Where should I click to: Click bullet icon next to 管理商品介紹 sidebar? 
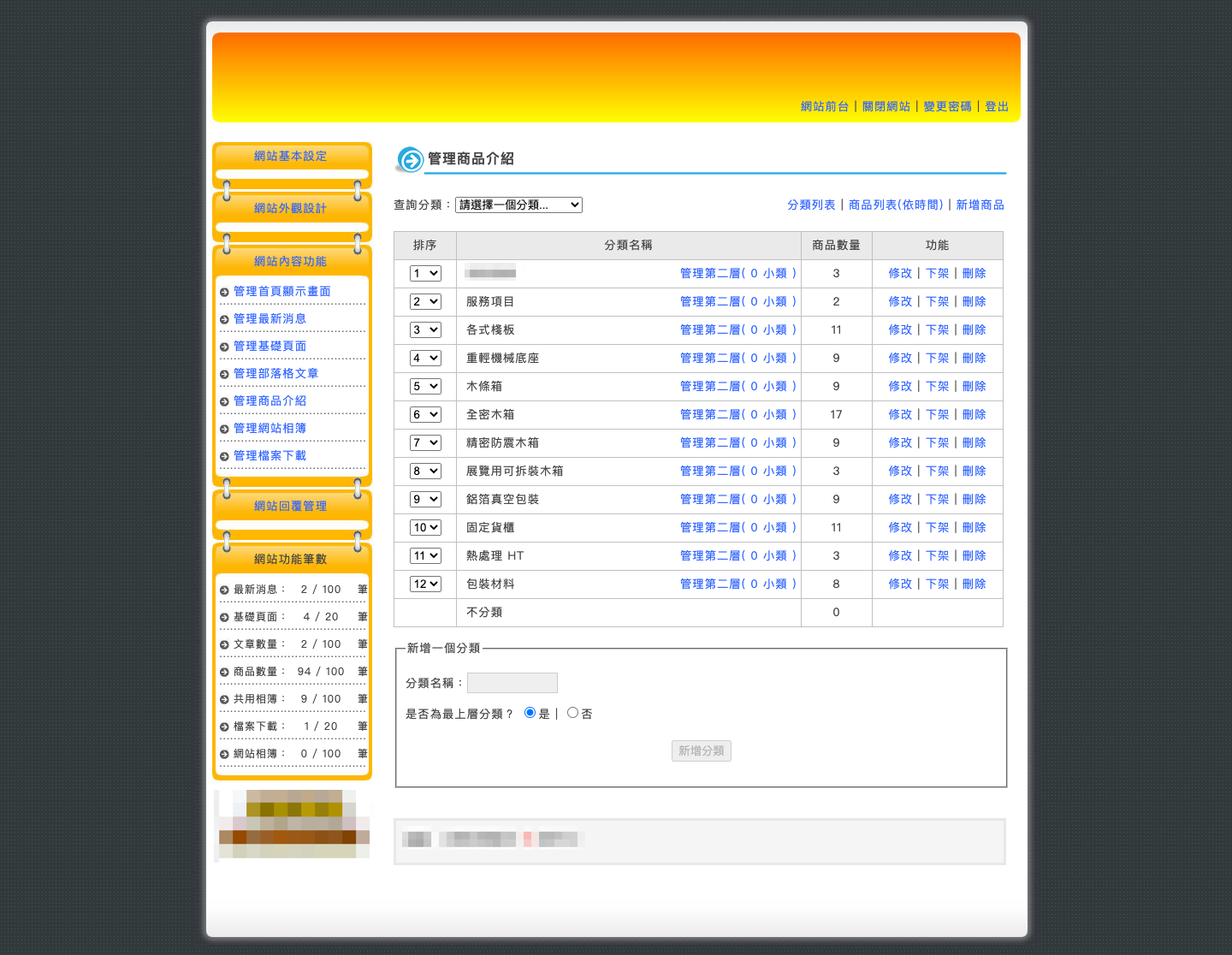[x=224, y=402]
